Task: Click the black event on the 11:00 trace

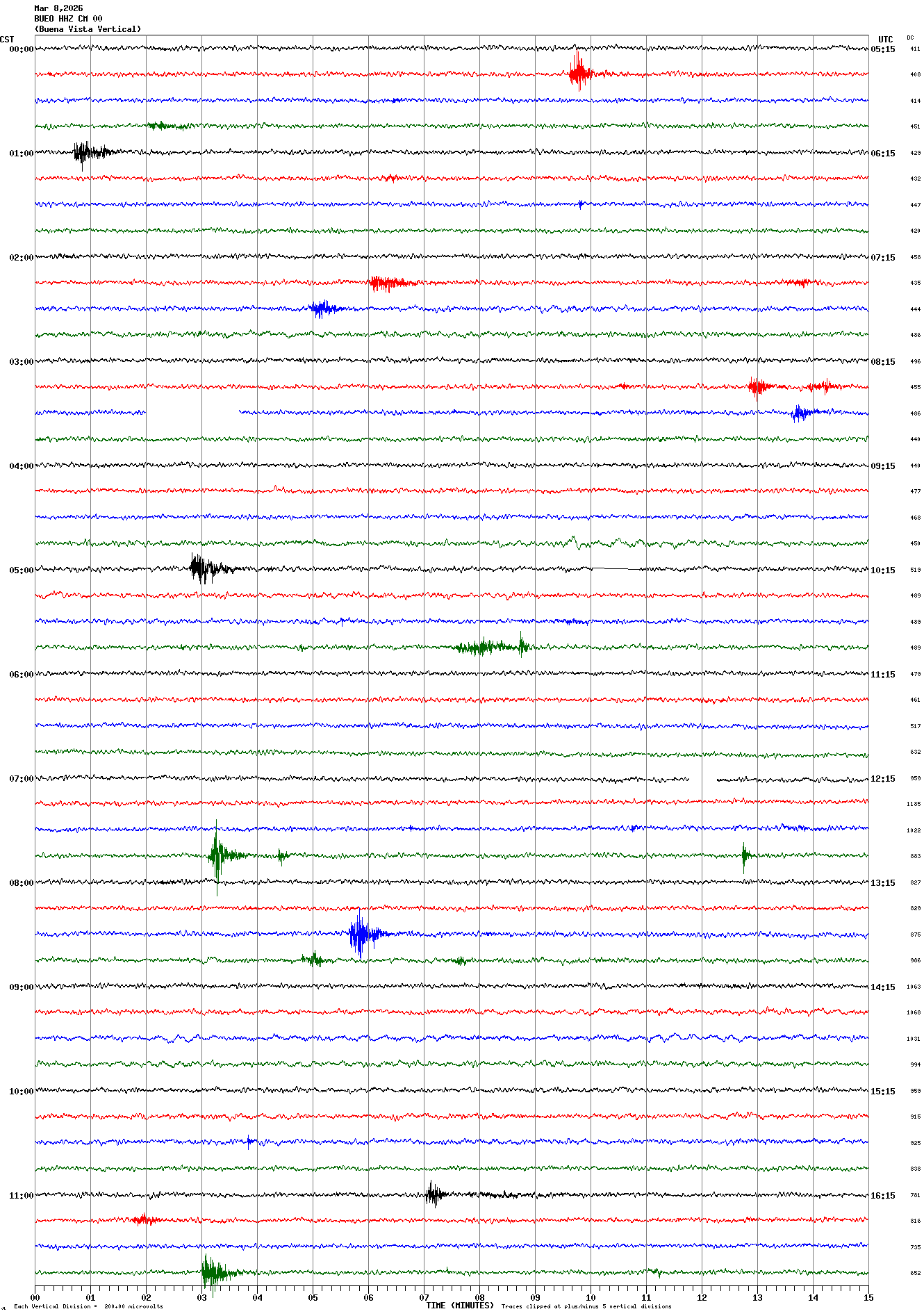Action: click(x=434, y=1194)
